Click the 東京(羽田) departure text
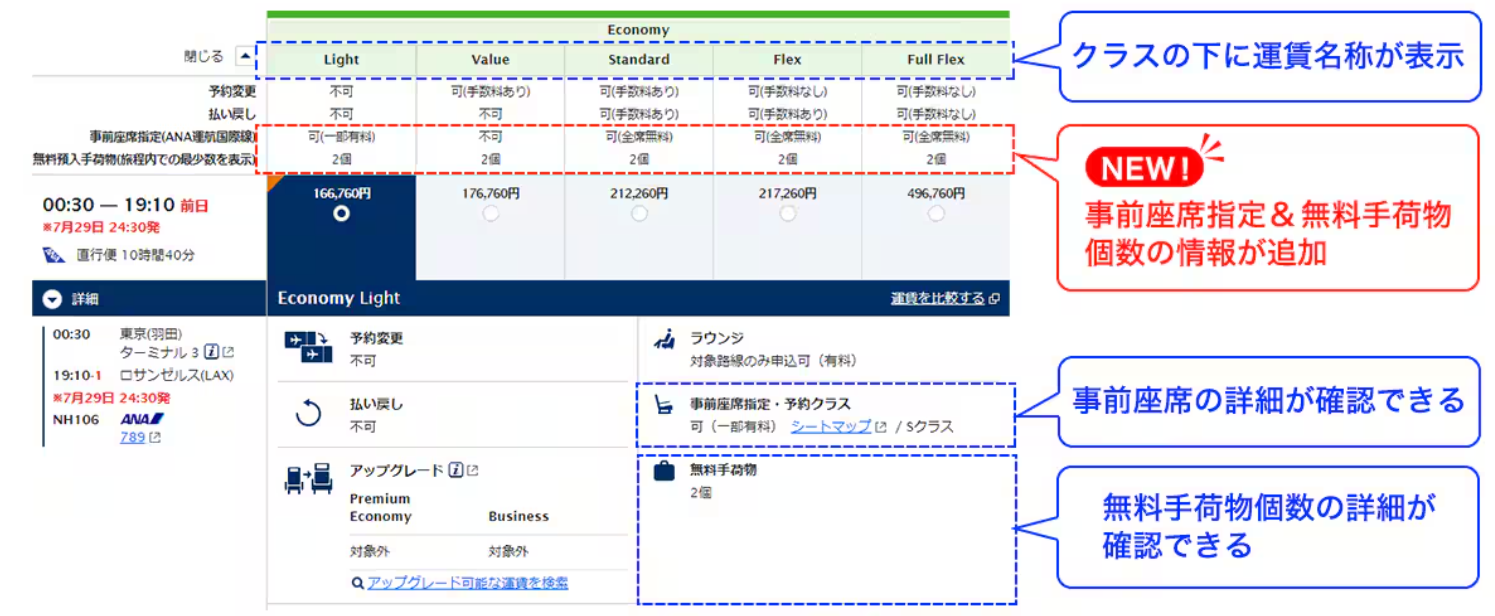This screenshot has height=616, width=1495. click(151, 334)
